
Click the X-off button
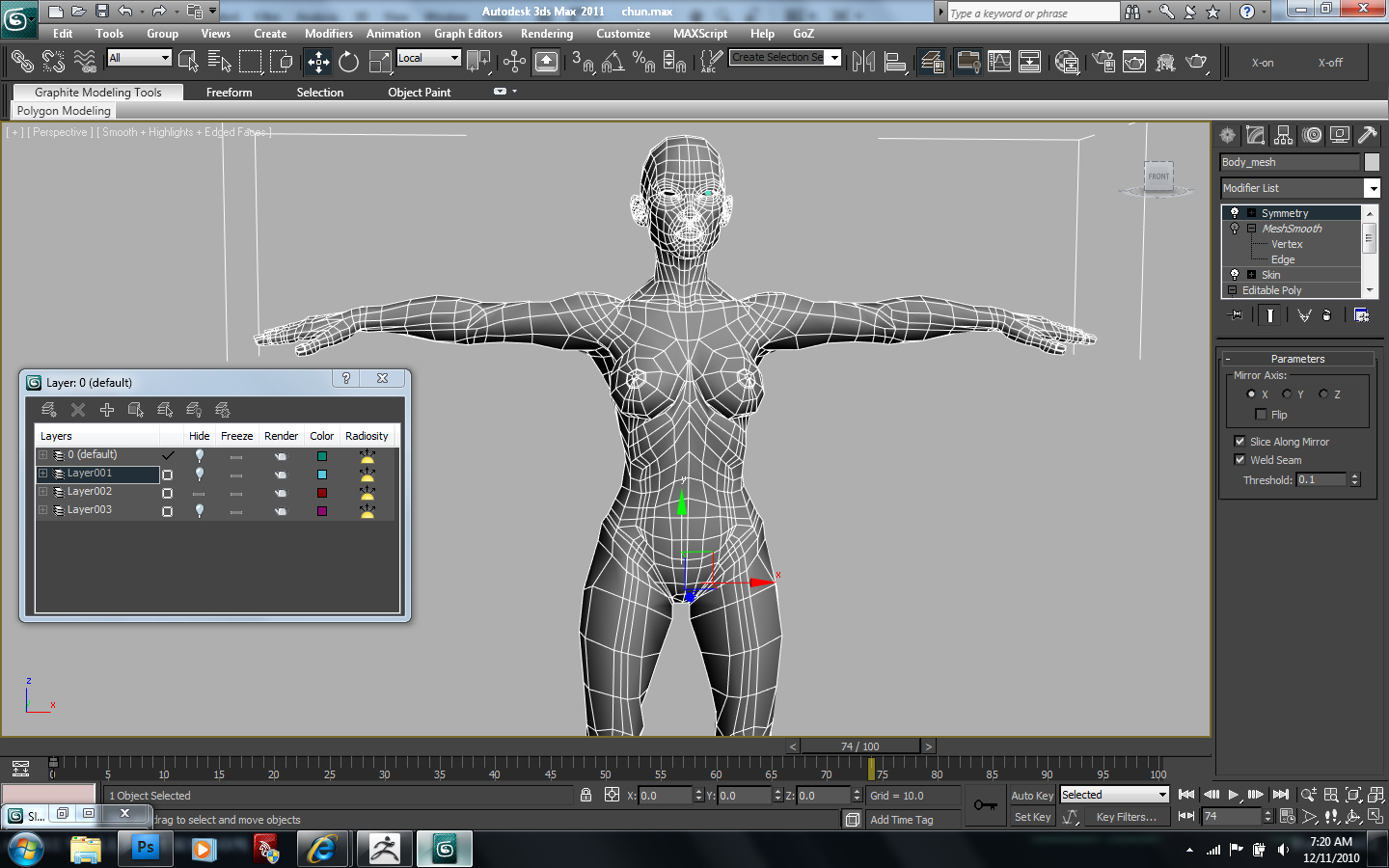click(1330, 63)
